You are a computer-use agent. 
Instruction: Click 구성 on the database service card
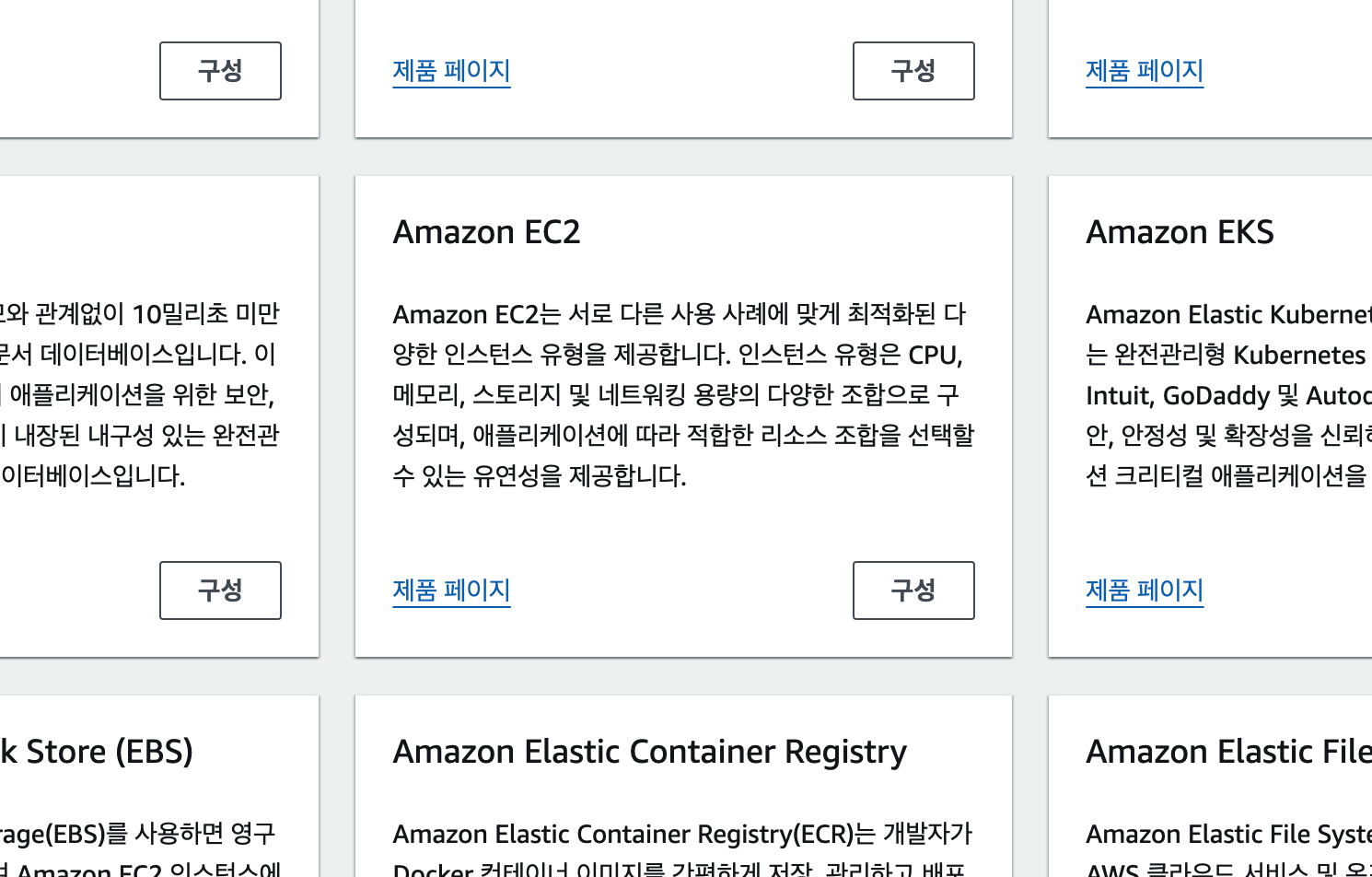coord(220,590)
